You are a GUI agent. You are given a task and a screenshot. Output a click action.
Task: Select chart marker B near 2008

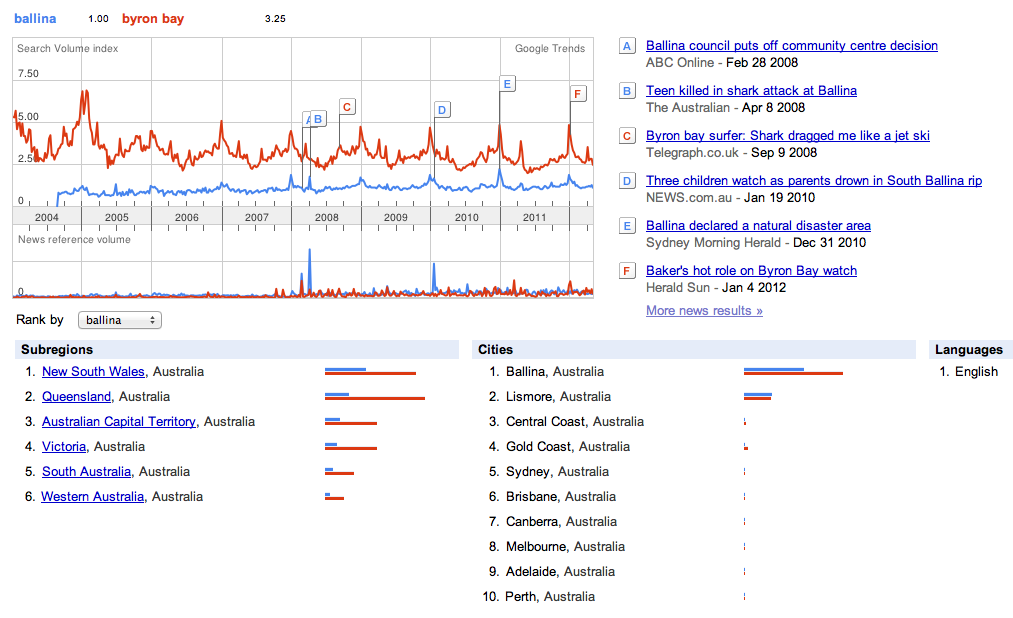click(318, 119)
